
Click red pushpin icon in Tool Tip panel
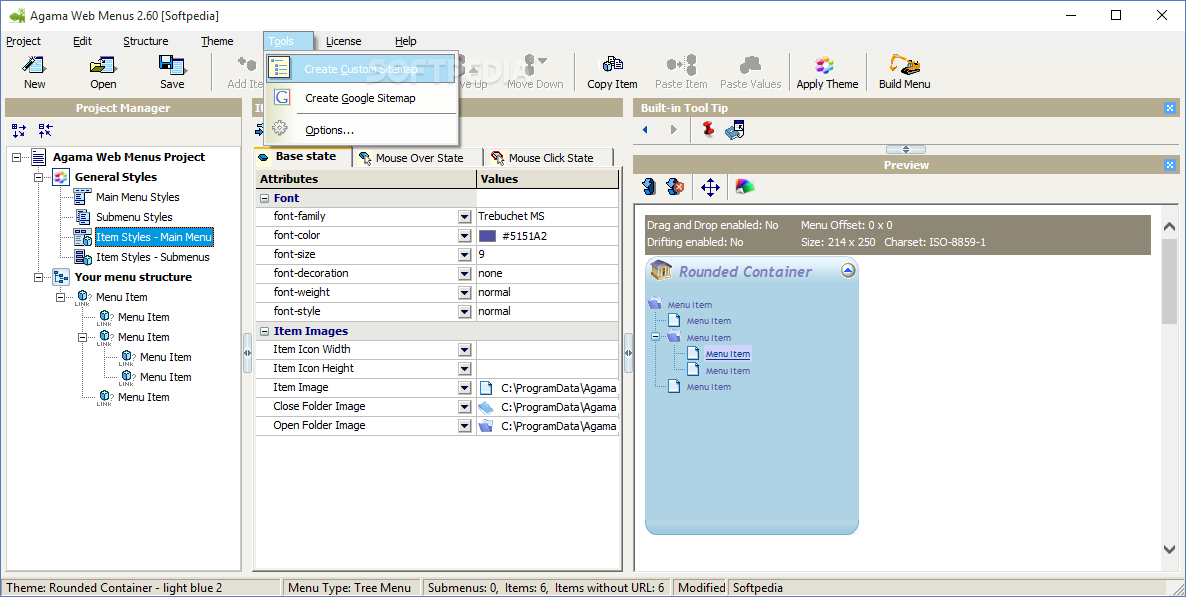tap(708, 129)
